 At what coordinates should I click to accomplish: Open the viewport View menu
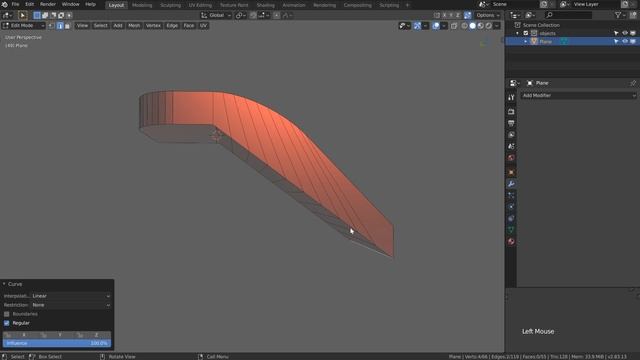tap(82, 26)
